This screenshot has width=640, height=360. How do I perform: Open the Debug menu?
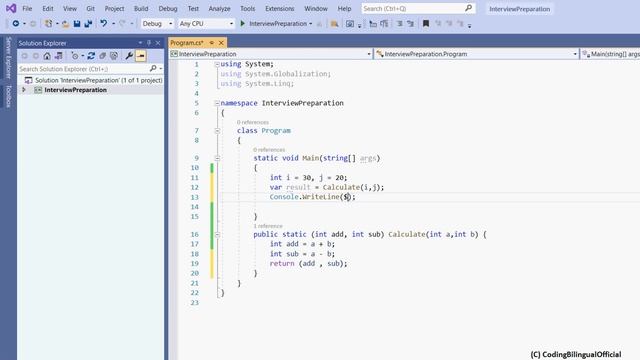[168, 8]
